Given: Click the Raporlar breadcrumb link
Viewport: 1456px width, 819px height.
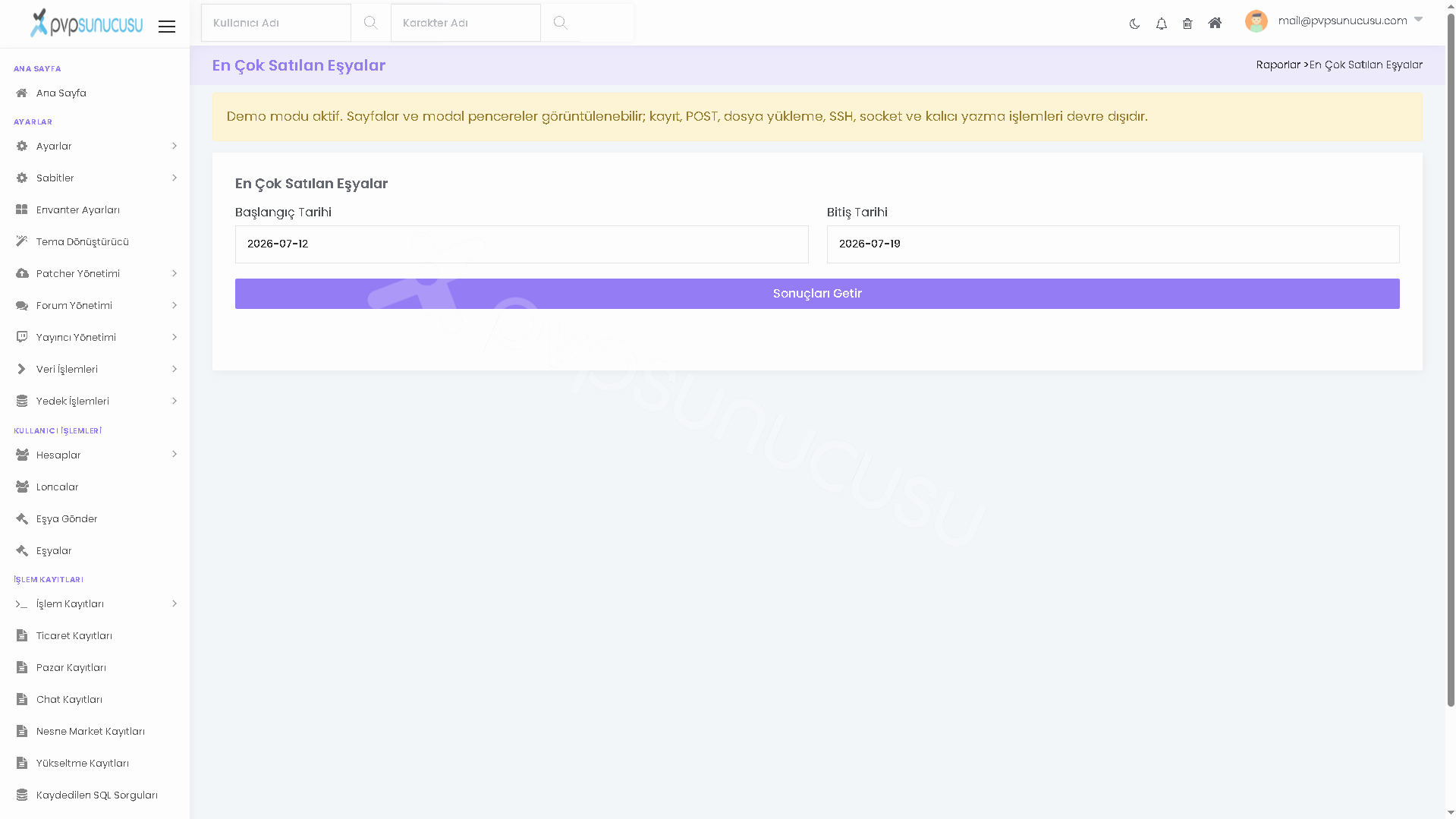Looking at the screenshot, I should (1278, 65).
